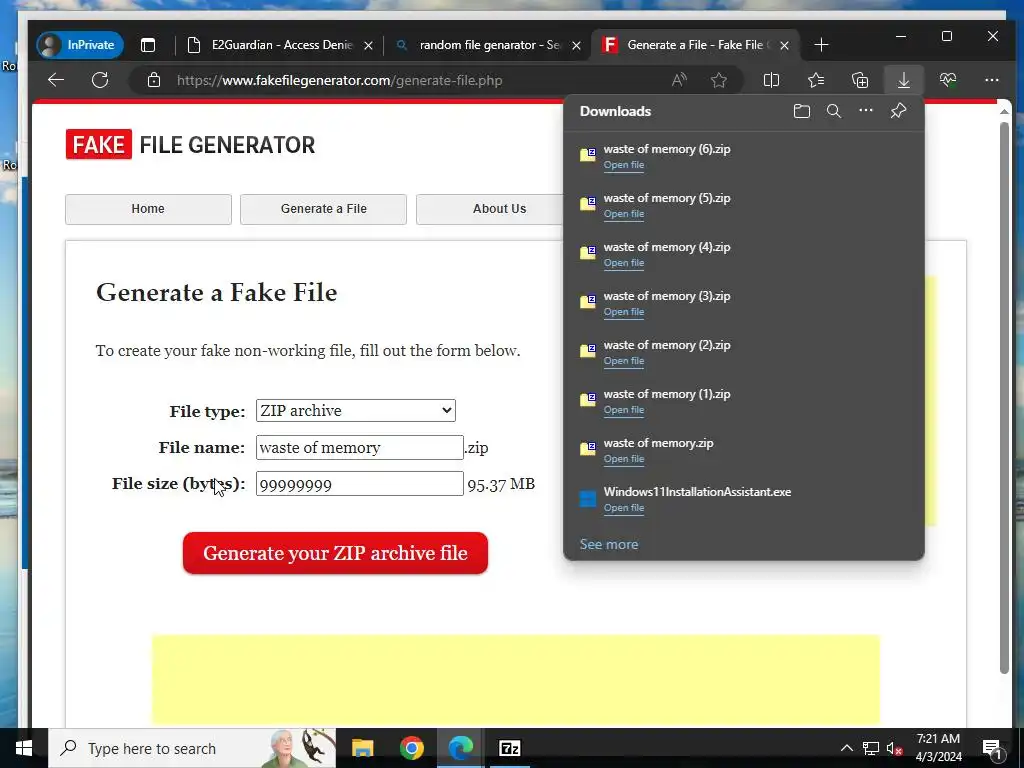
Task: Open Collections icon in toolbar
Action: coord(860,80)
